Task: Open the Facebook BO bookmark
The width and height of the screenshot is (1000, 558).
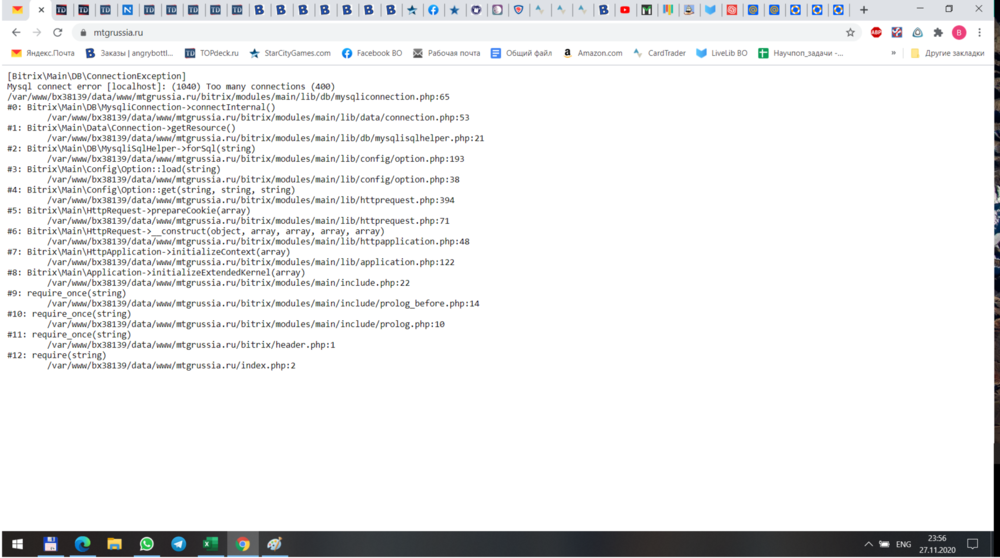Action: coord(372,53)
